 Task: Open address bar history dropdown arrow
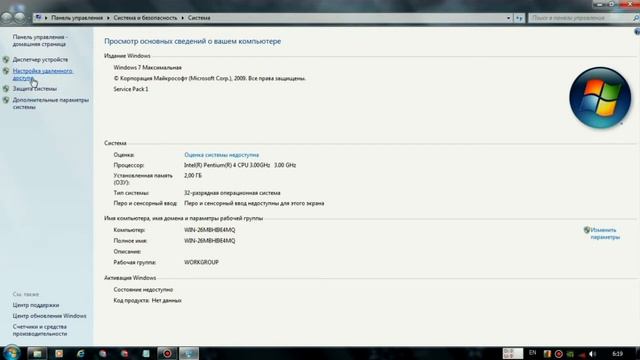[x=508, y=18]
